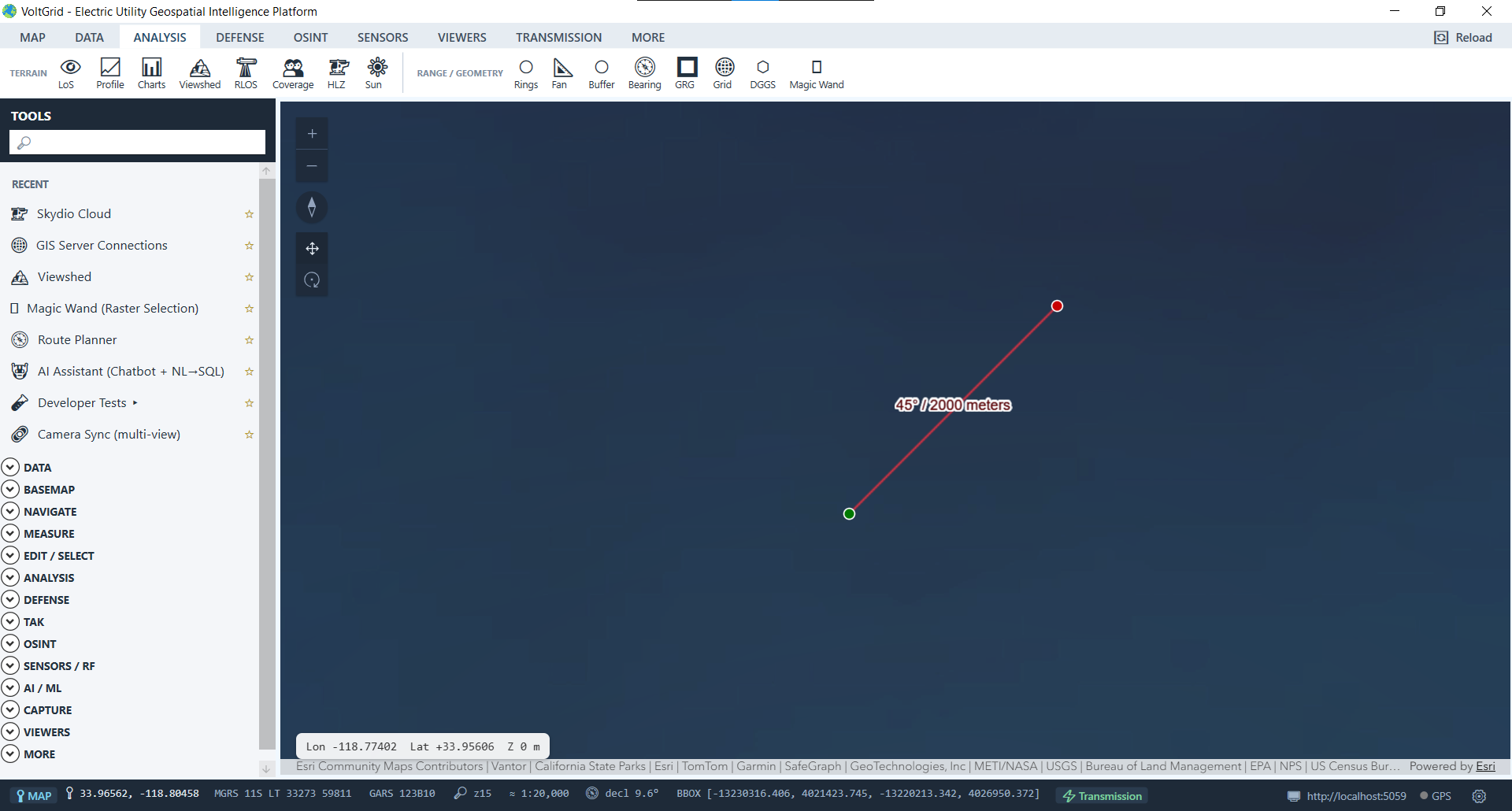The width and height of the screenshot is (1512, 811).
Task: Open the Charts tool
Action: coord(151,73)
